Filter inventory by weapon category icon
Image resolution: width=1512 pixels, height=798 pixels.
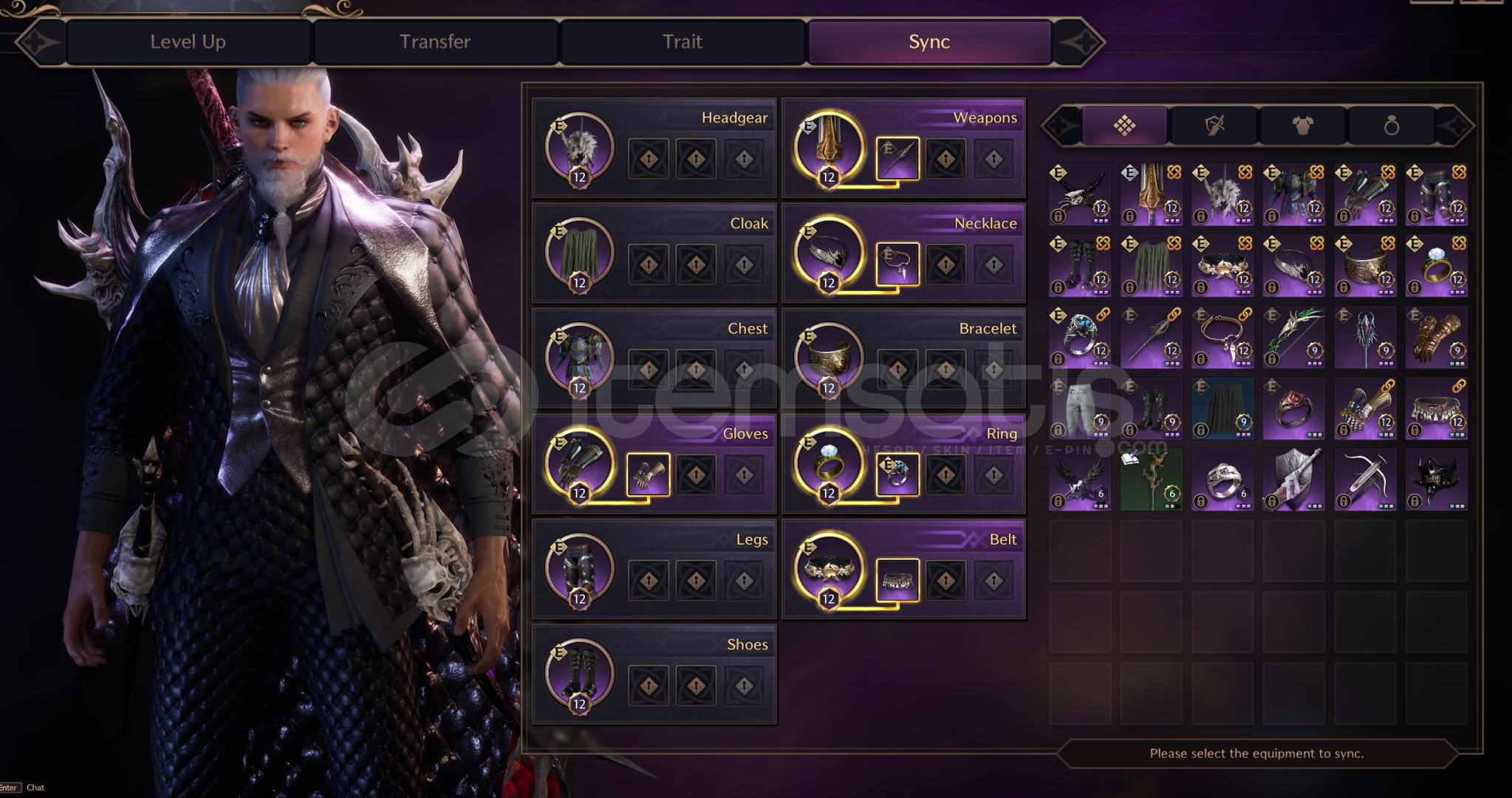pyautogui.click(x=1214, y=126)
